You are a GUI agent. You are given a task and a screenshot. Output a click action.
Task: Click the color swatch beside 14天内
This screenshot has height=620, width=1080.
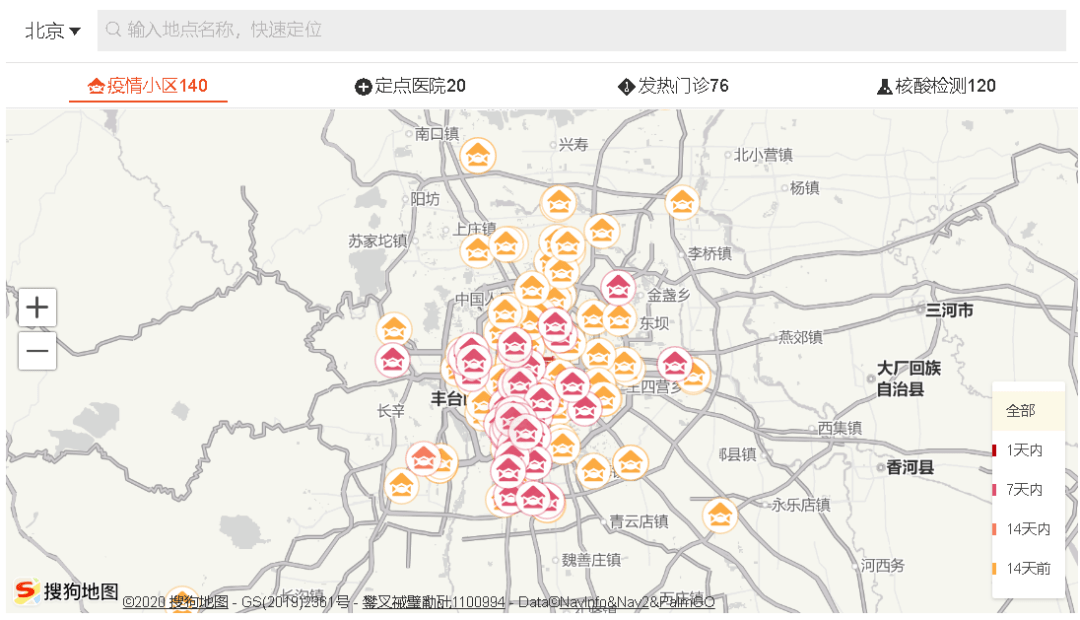[x=995, y=530]
